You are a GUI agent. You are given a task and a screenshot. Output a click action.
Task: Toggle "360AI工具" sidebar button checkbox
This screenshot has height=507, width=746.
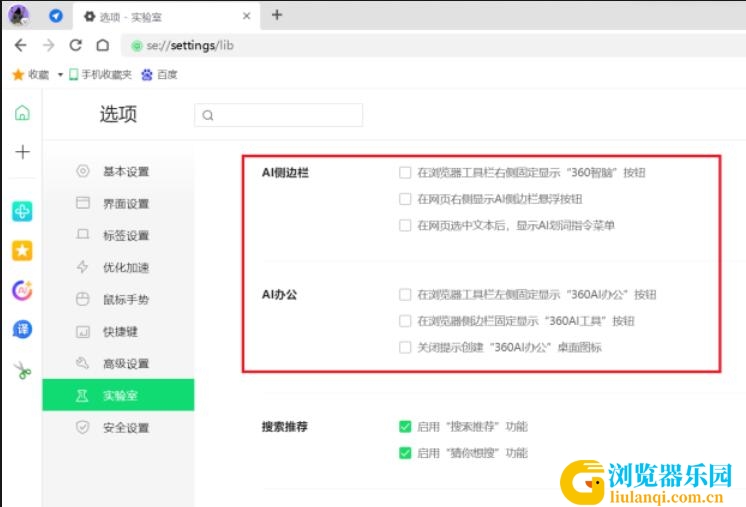tap(405, 321)
